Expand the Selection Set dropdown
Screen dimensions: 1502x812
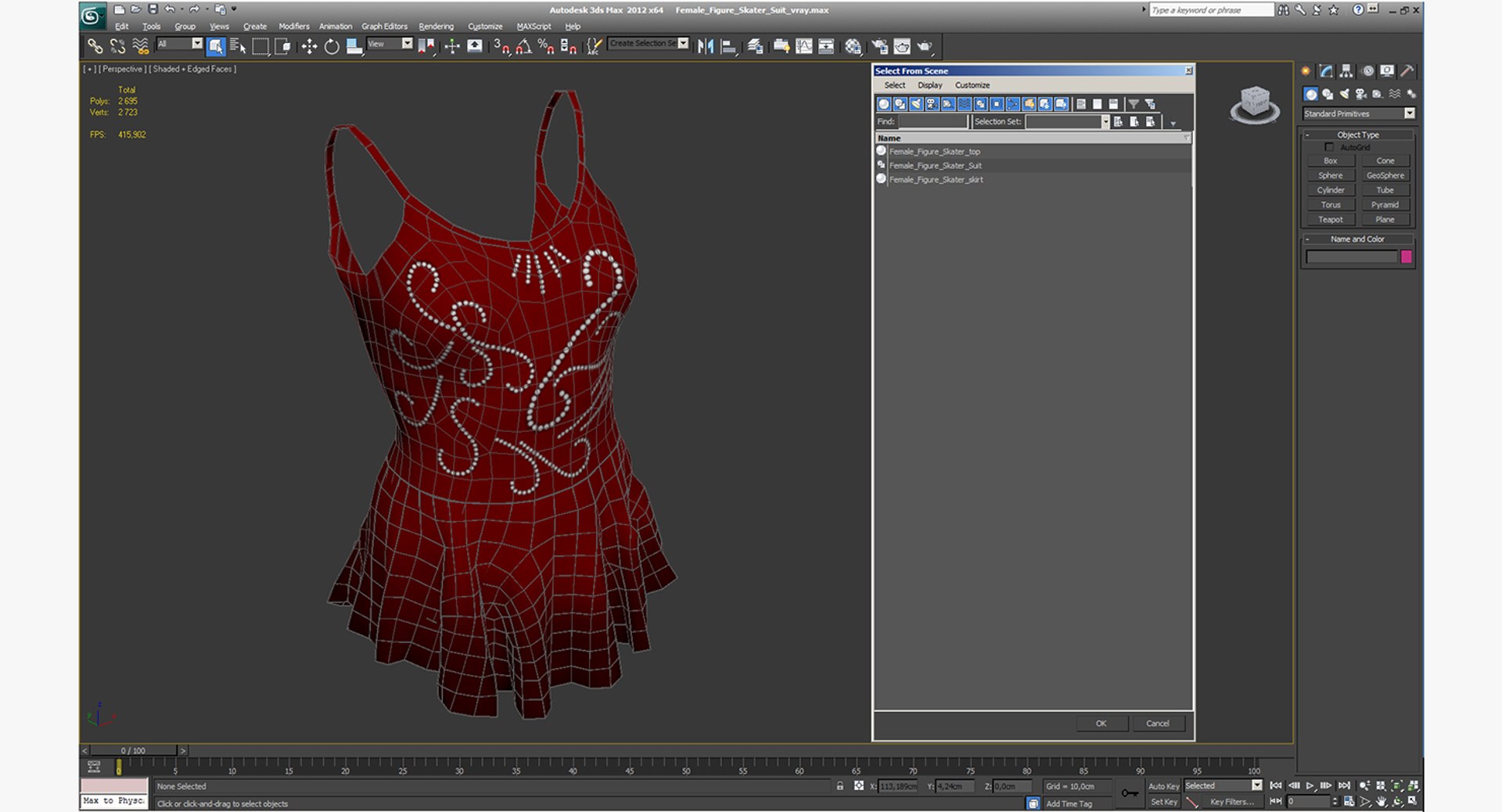click(1105, 121)
